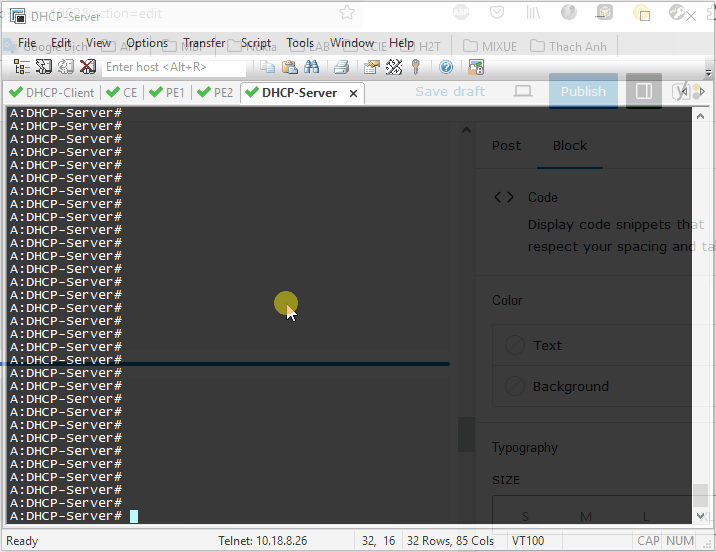Open the Window menu
Viewport: 716px width, 552px height.
click(x=352, y=43)
